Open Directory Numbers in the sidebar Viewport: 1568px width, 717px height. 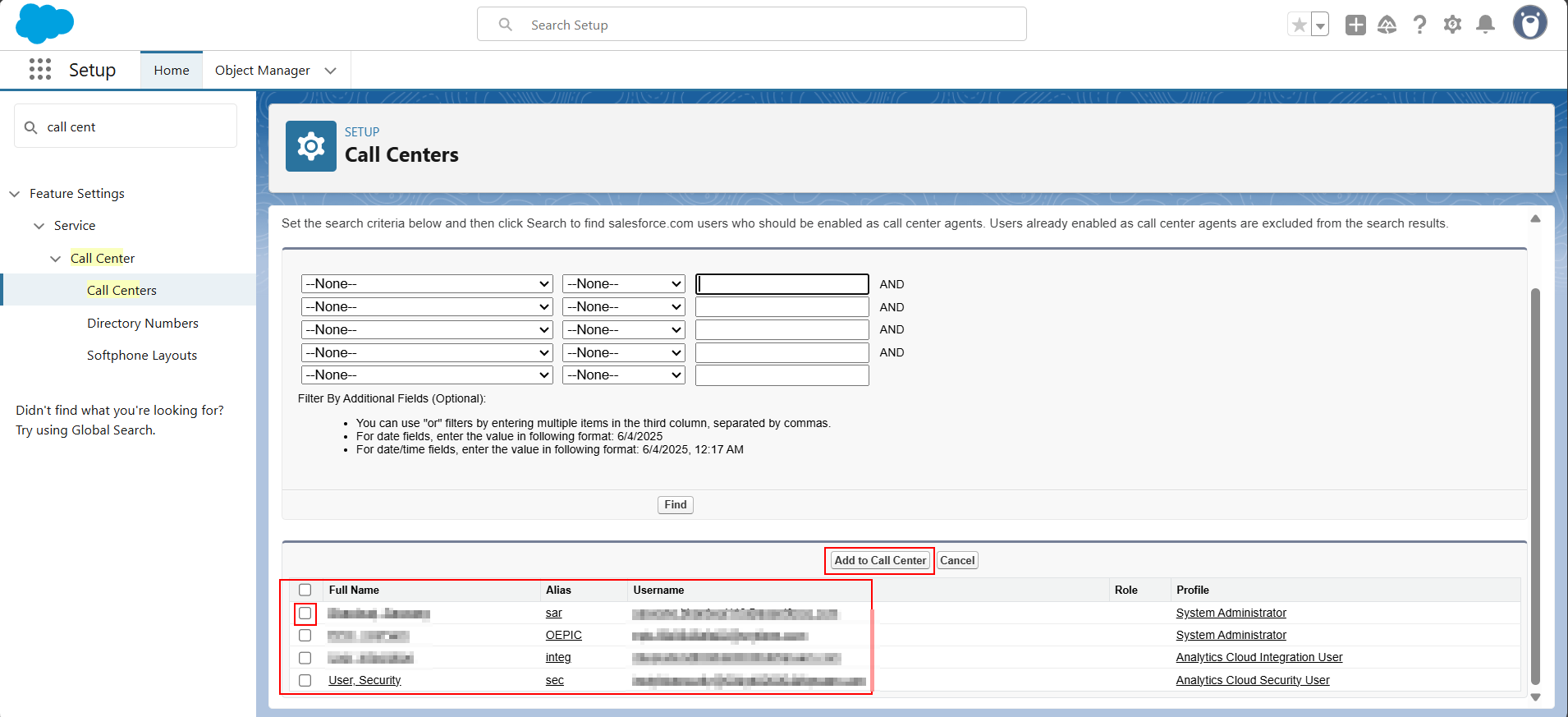click(x=143, y=323)
